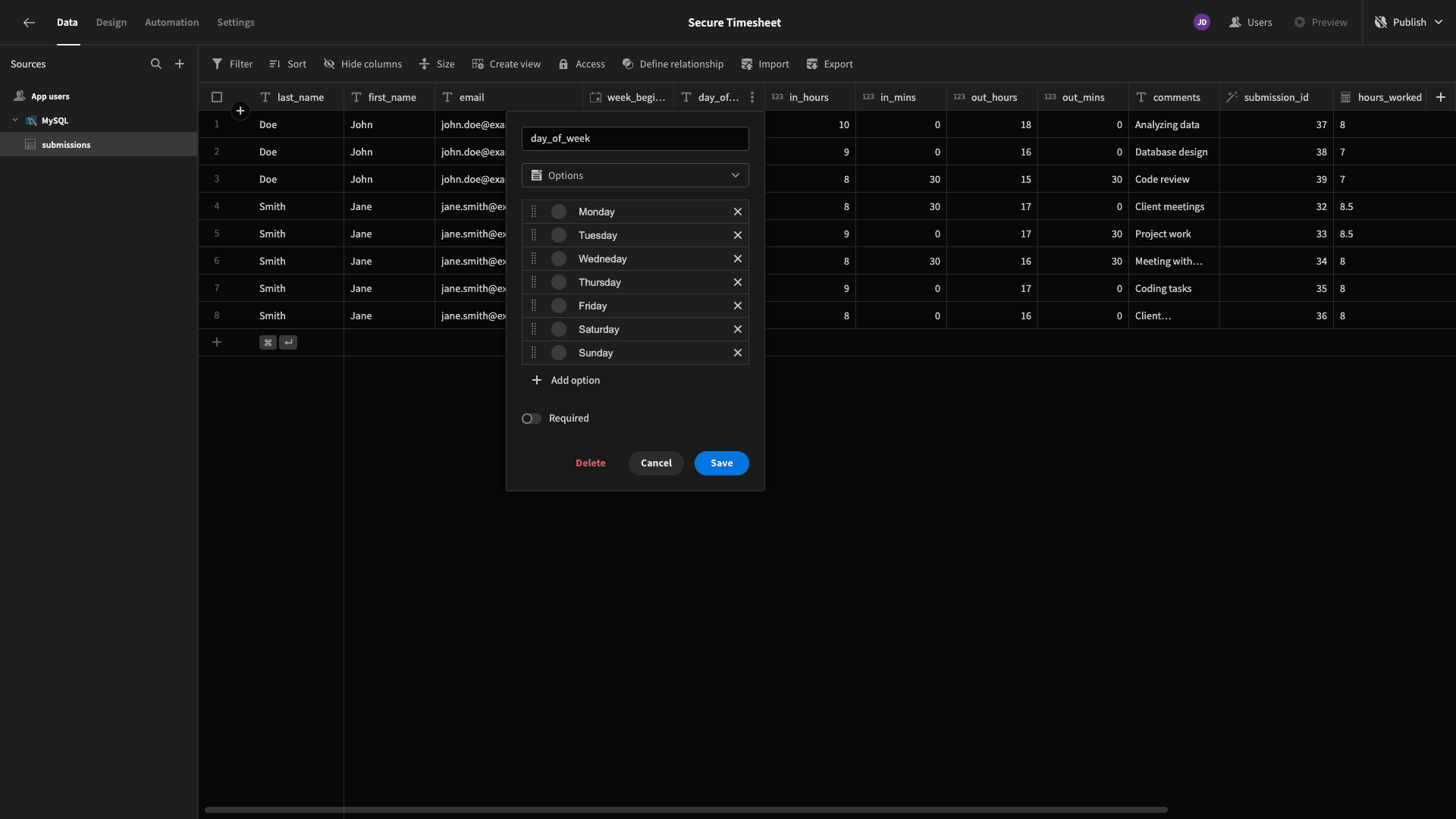The width and height of the screenshot is (1456, 819).
Task: Toggle the Required switch
Action: tap(531, 419)
